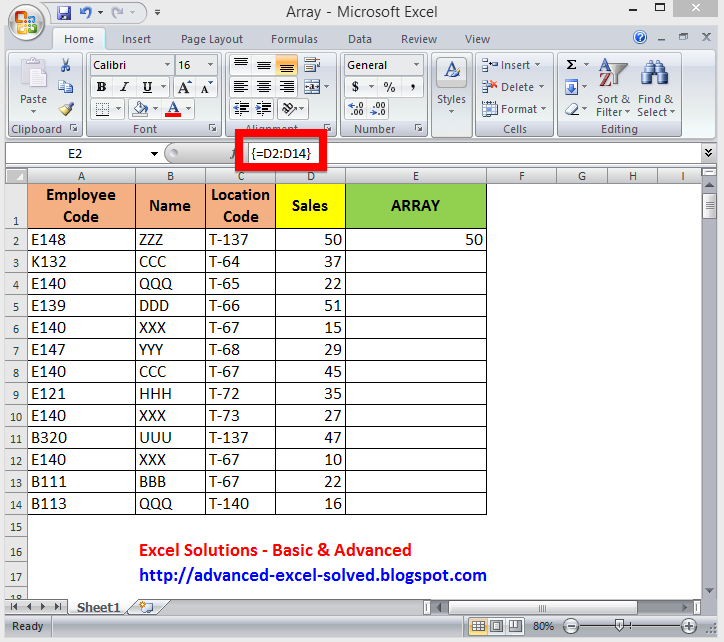Viewport: 724px width, 642px height.
Task: Merge and center the selected cells
Action: tap(312, 87)
